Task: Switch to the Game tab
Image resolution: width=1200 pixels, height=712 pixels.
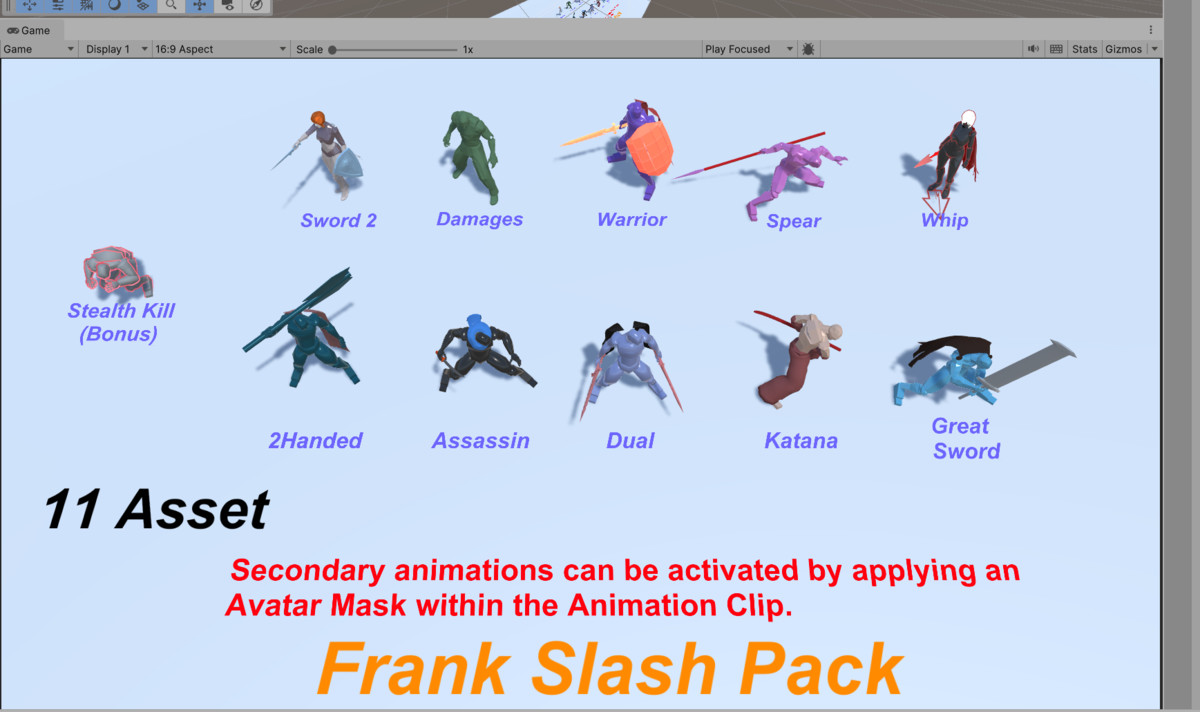Action: (x=30, y=30)
